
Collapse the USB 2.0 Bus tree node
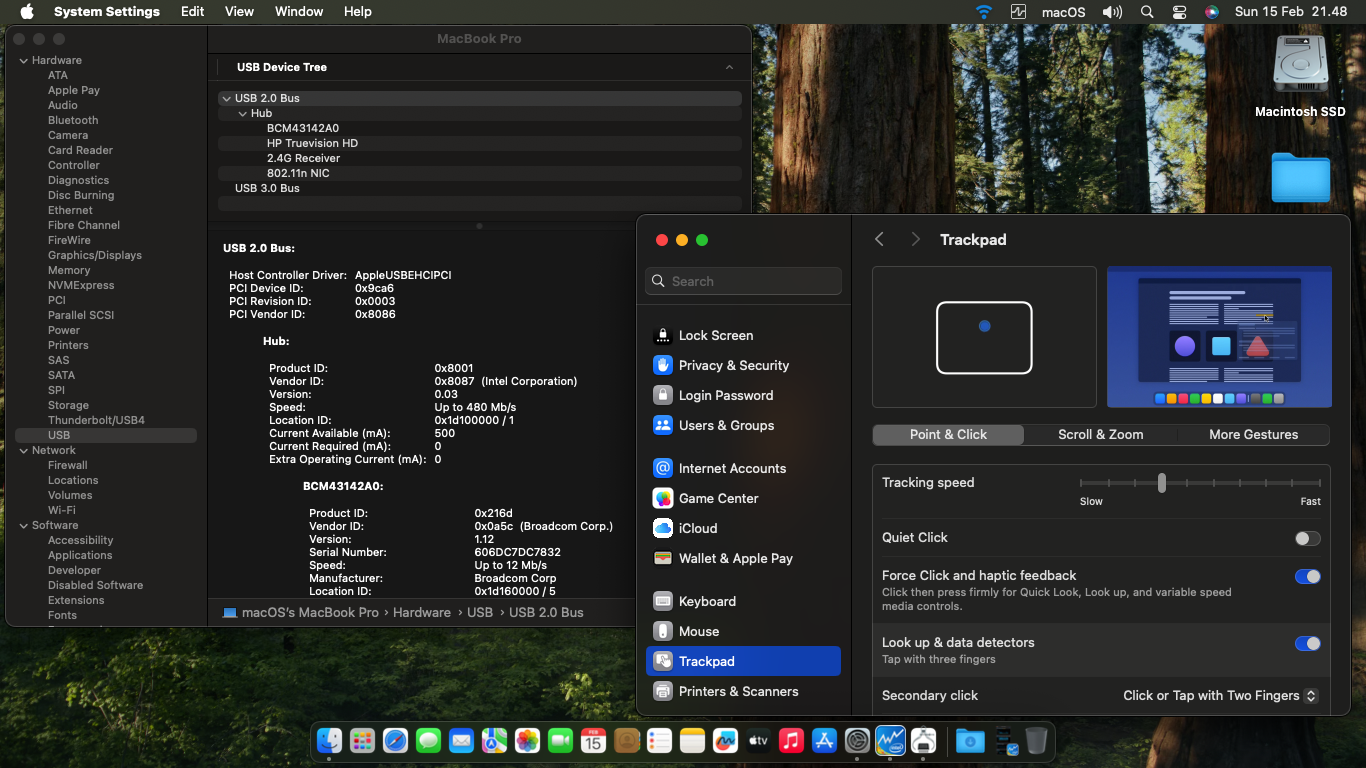(226, 98)
